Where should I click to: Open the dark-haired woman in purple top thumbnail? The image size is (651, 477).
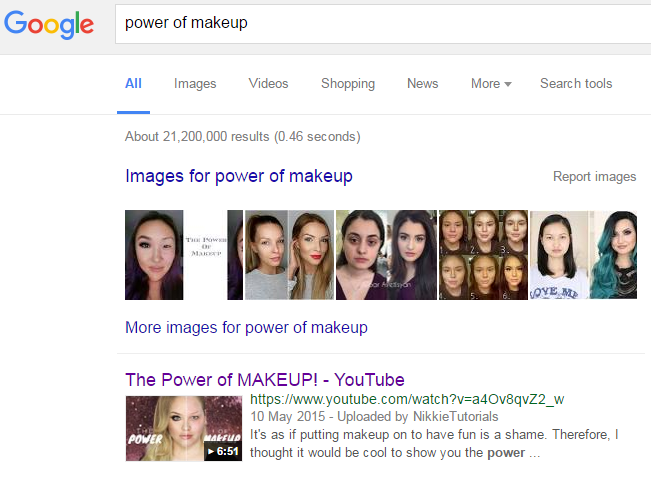click(x=386, y=255)
